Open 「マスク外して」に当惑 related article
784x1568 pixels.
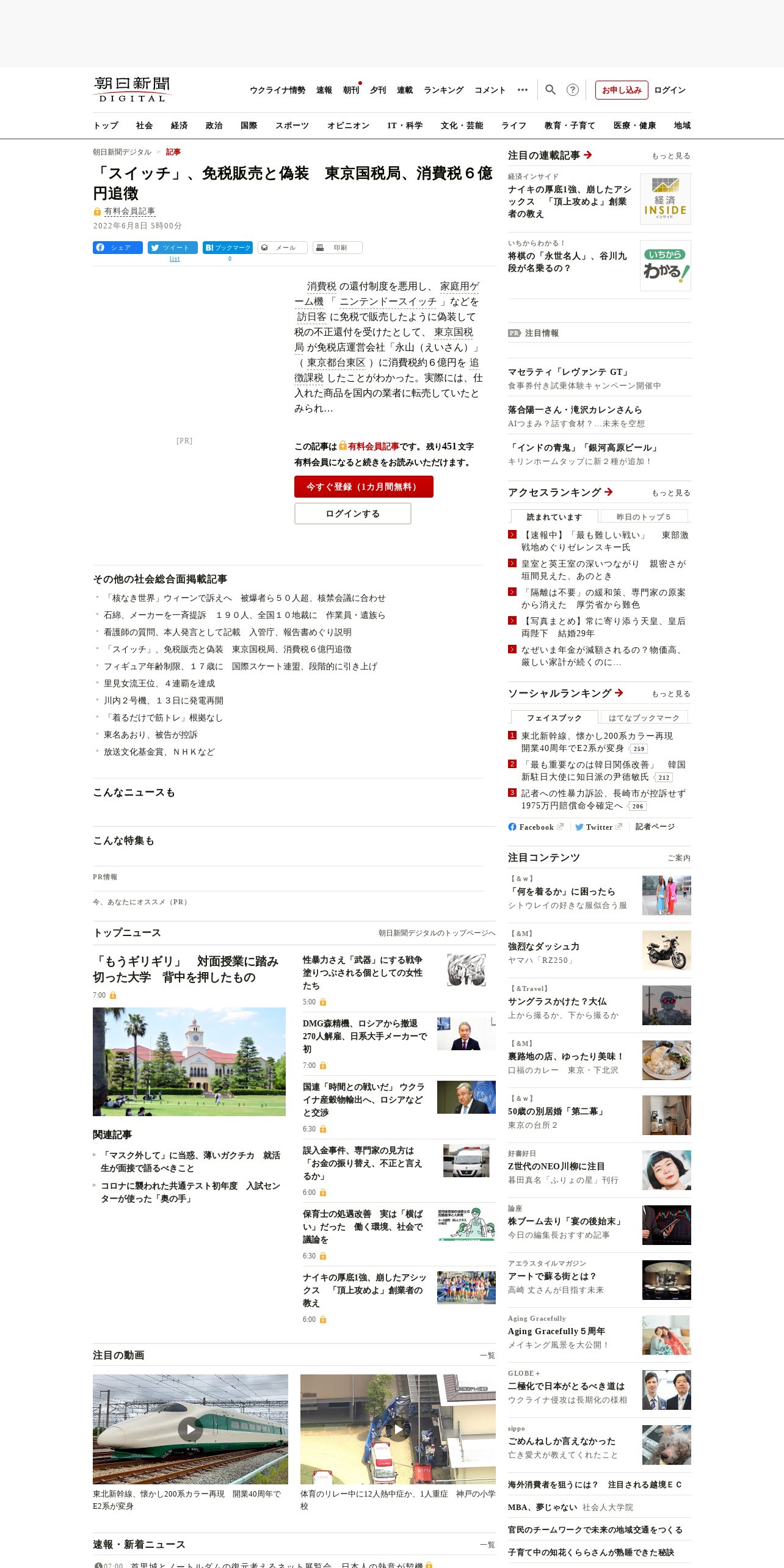[191, 1161]
